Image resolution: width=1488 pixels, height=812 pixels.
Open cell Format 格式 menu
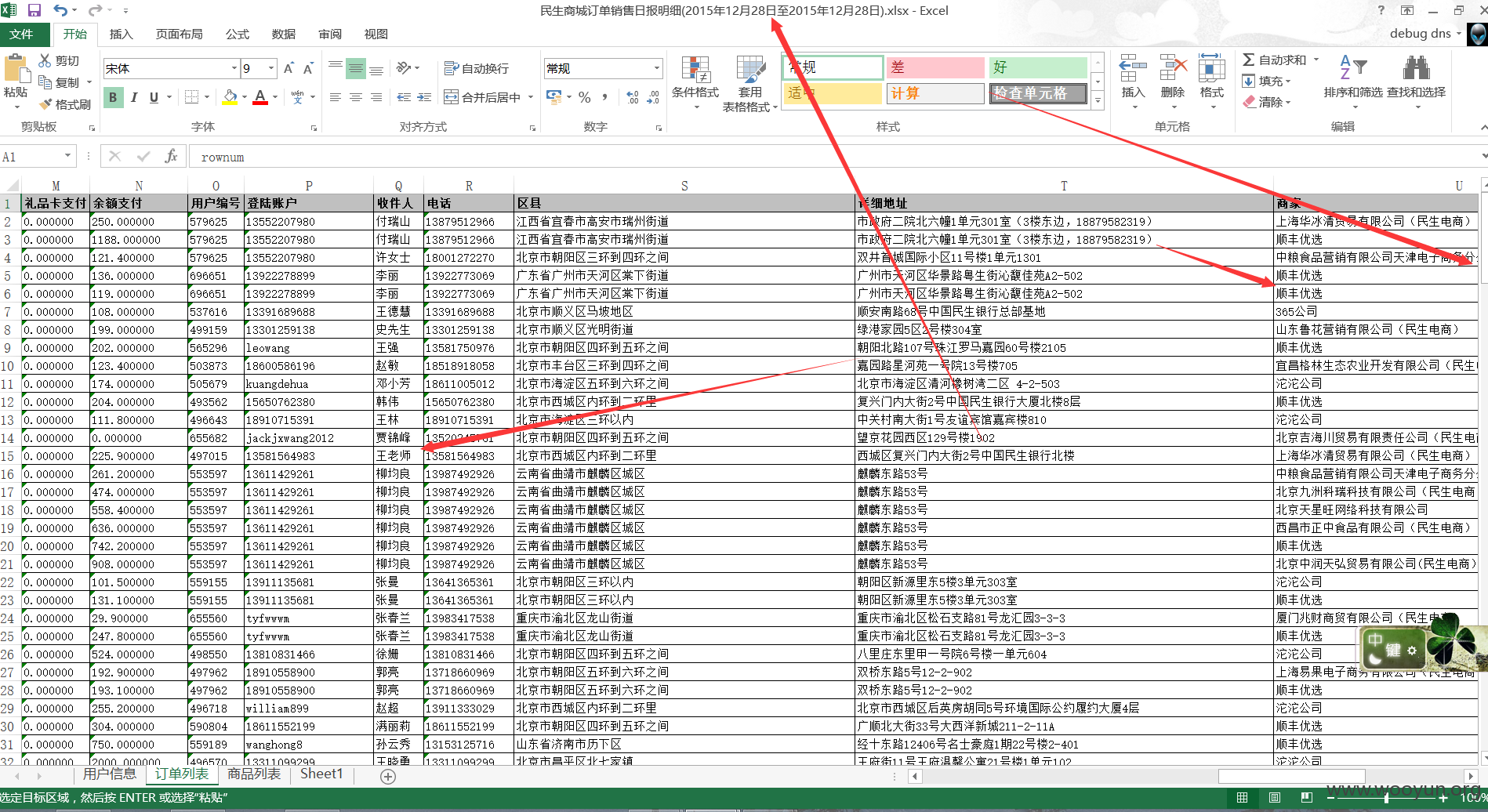tap(1211, 80)
